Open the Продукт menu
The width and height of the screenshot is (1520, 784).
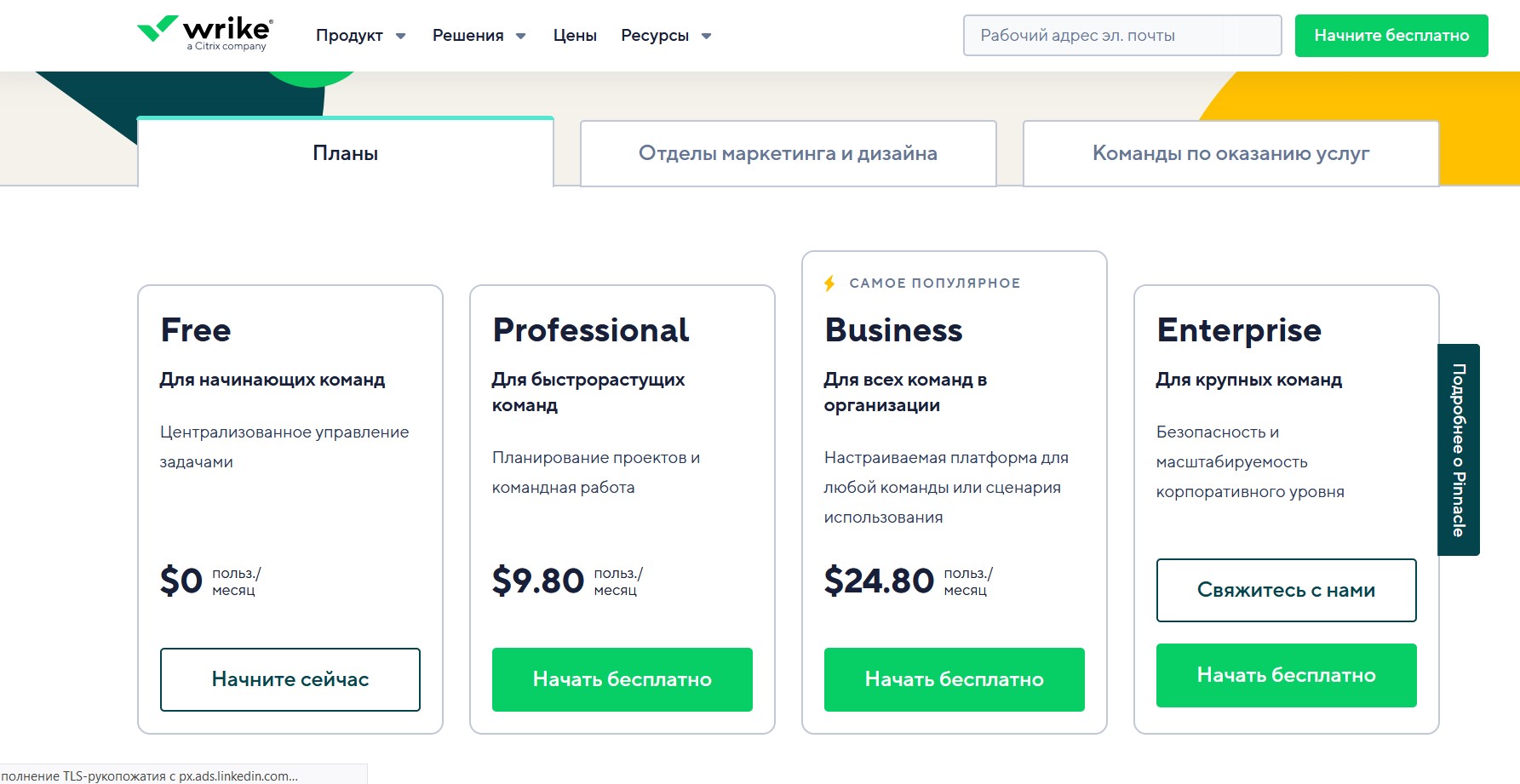(x=349, y=36)
